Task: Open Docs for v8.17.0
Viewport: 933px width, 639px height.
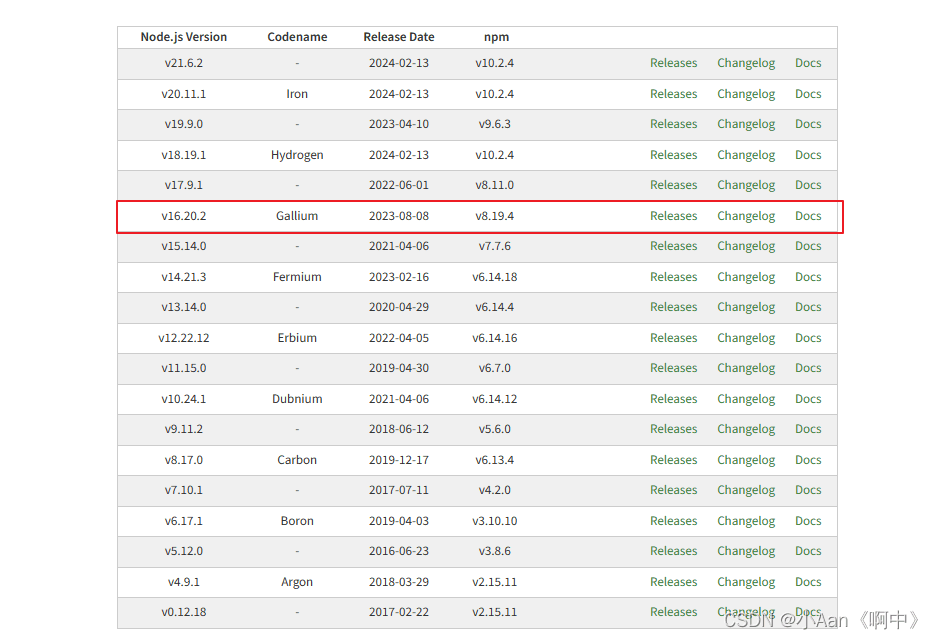Action: pos(807,461)
